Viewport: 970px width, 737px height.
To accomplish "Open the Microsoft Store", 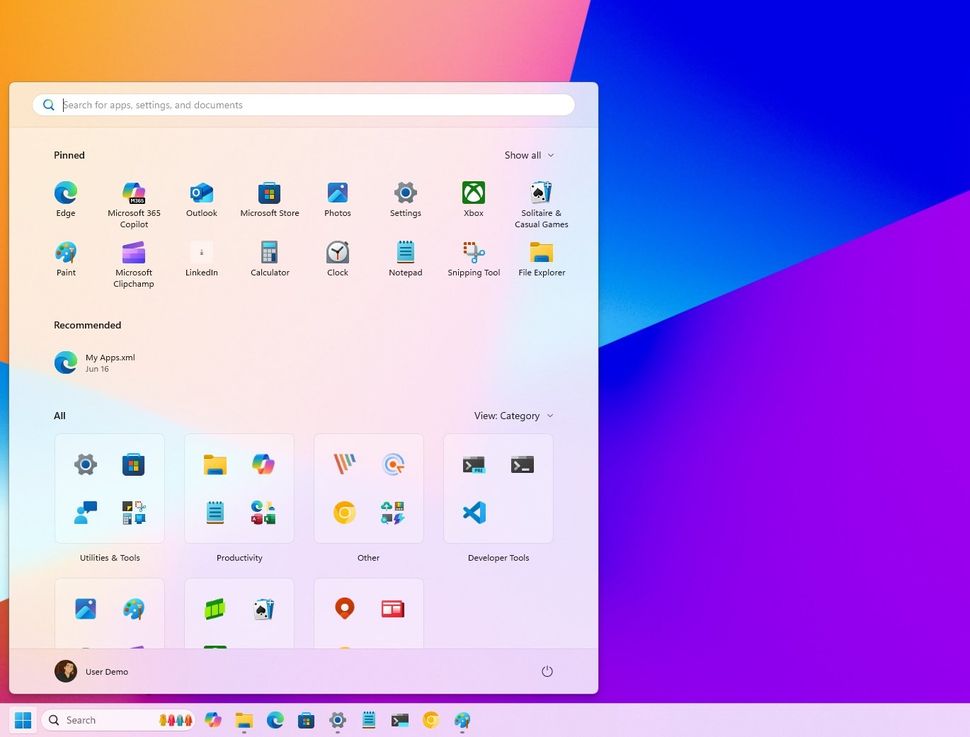I will click(x=269, y=194).
